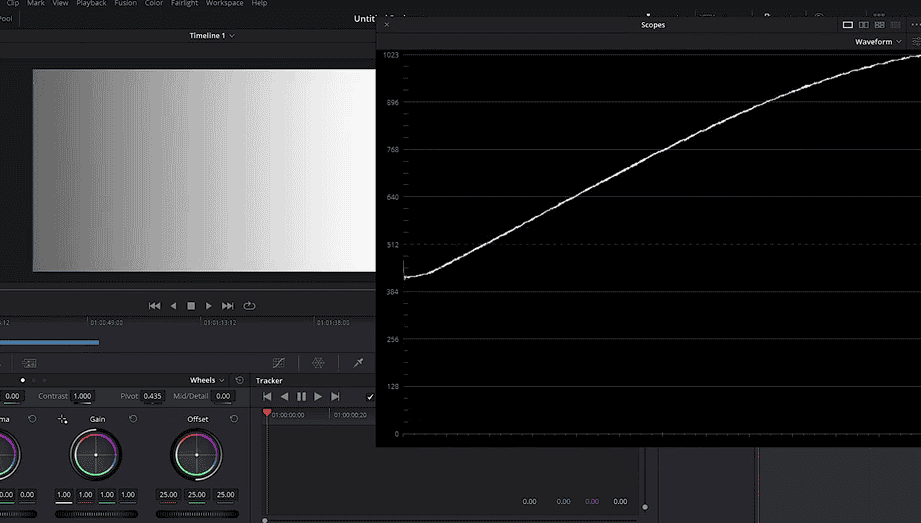921x523 pixels.
Task: Click the Pivot value field 0.435
Action: coord(153,396)
